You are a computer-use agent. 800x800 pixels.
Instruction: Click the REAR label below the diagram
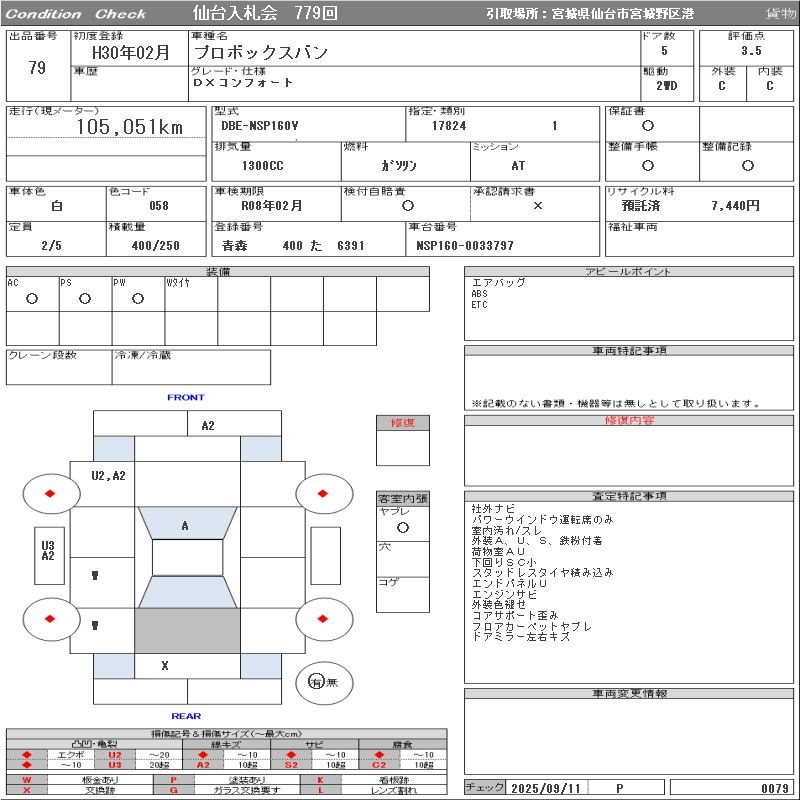point(186,716)
